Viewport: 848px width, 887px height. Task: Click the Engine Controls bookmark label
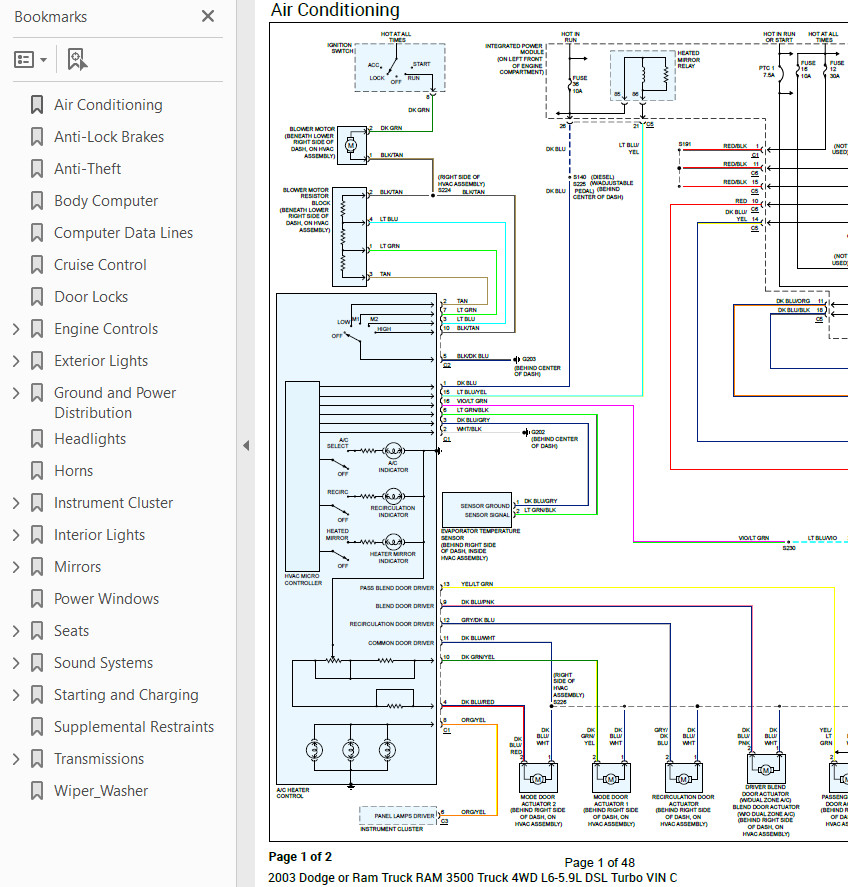(x=106, y=329)
